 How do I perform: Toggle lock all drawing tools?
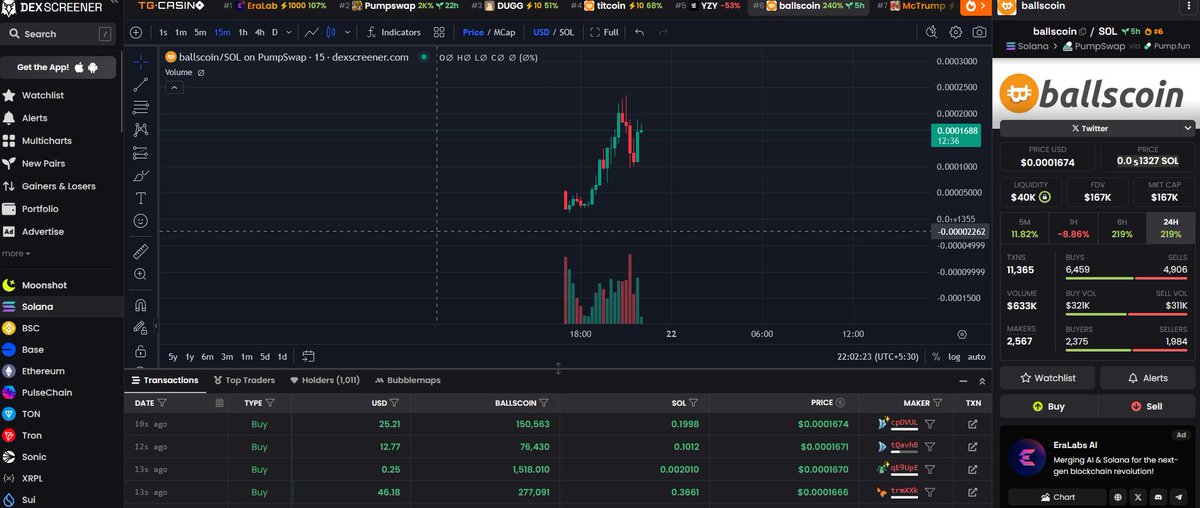pos(140,350)
